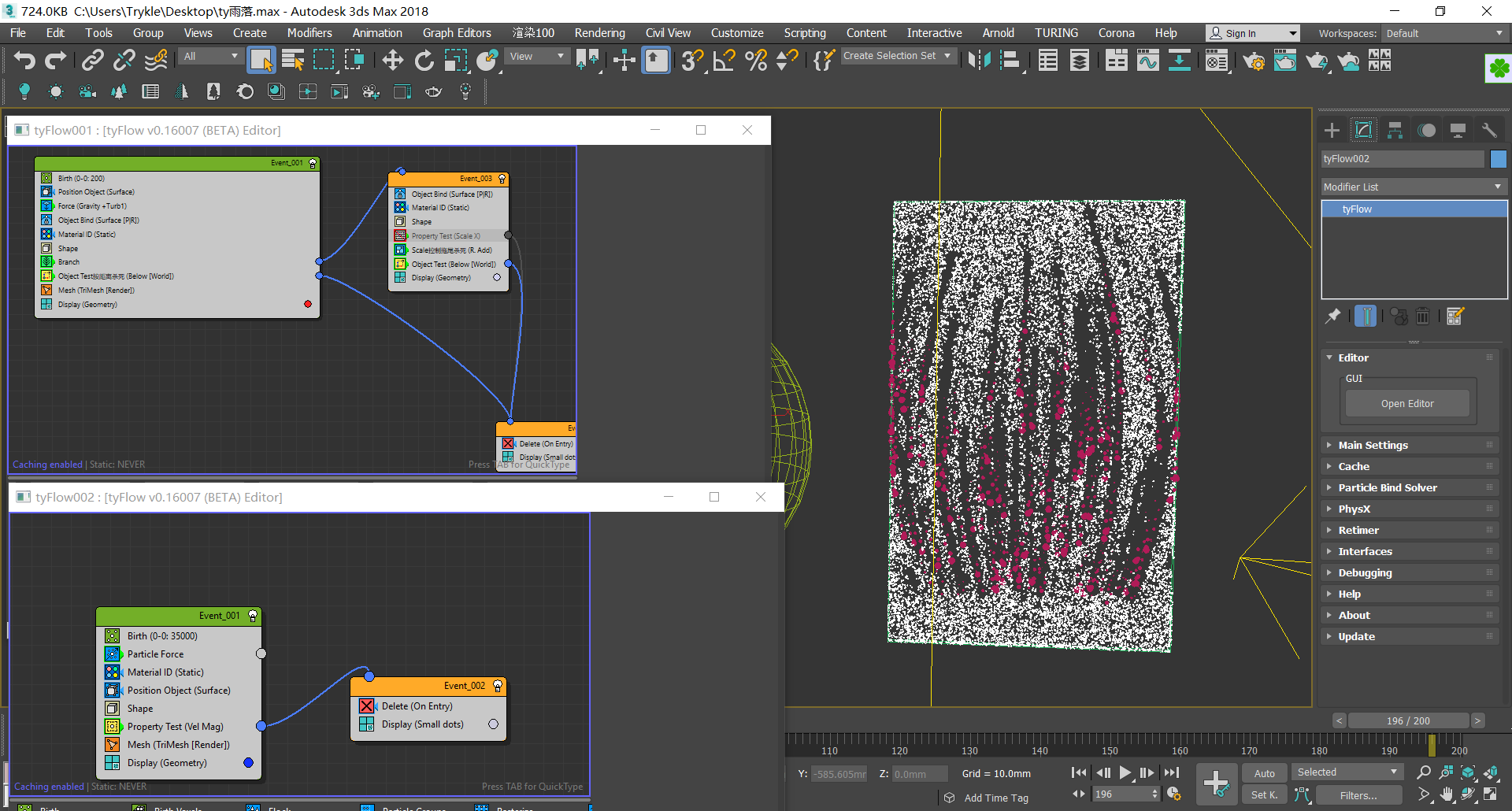Open the Utilities wrench panel icon
1512x811 pixels.
[1488, 130]
